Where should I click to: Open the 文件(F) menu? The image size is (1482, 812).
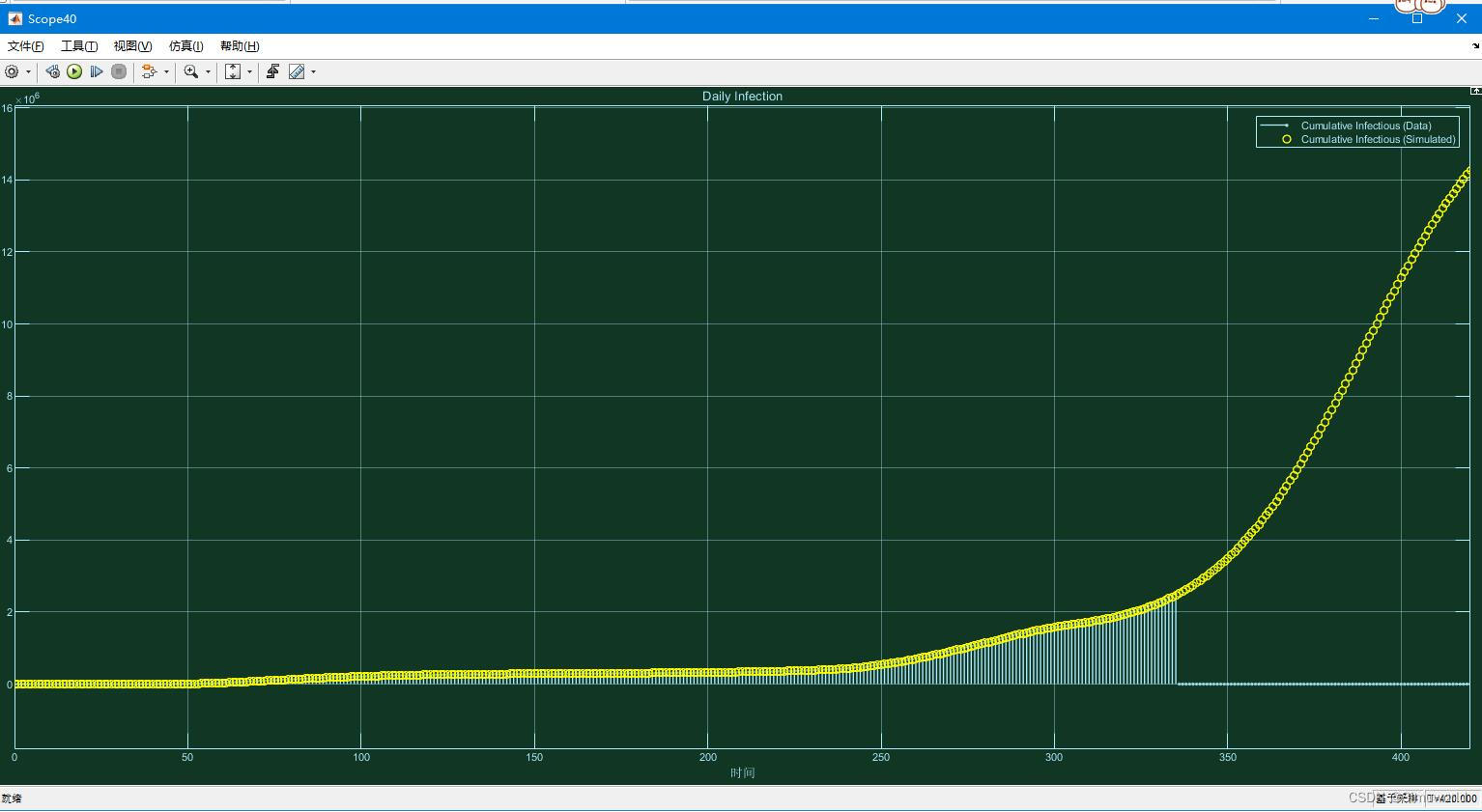click(x=24, y=45)
